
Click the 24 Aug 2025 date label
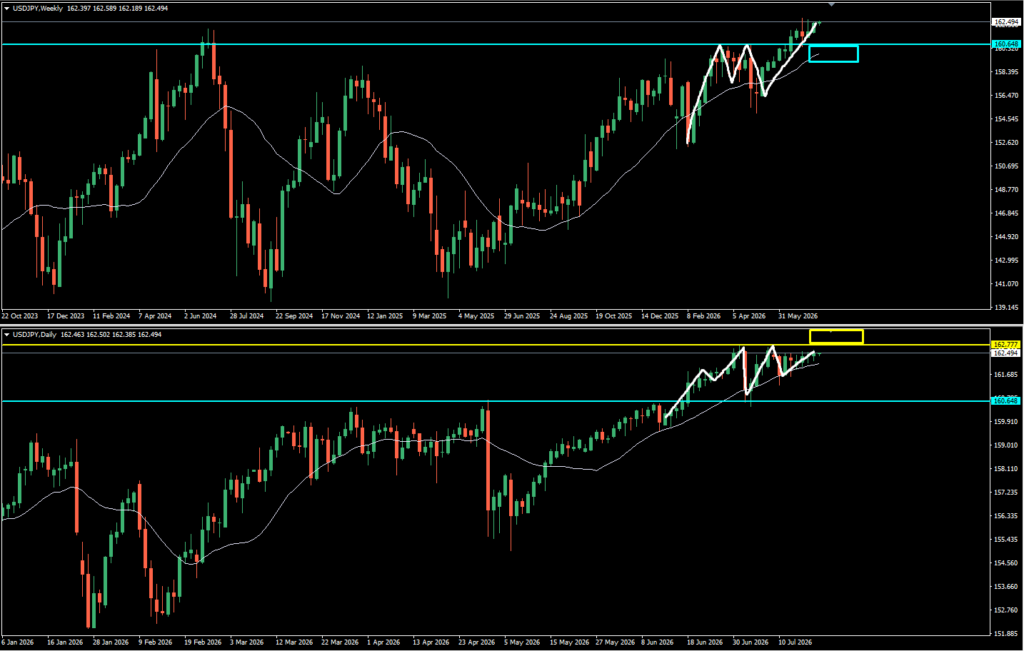568,315
